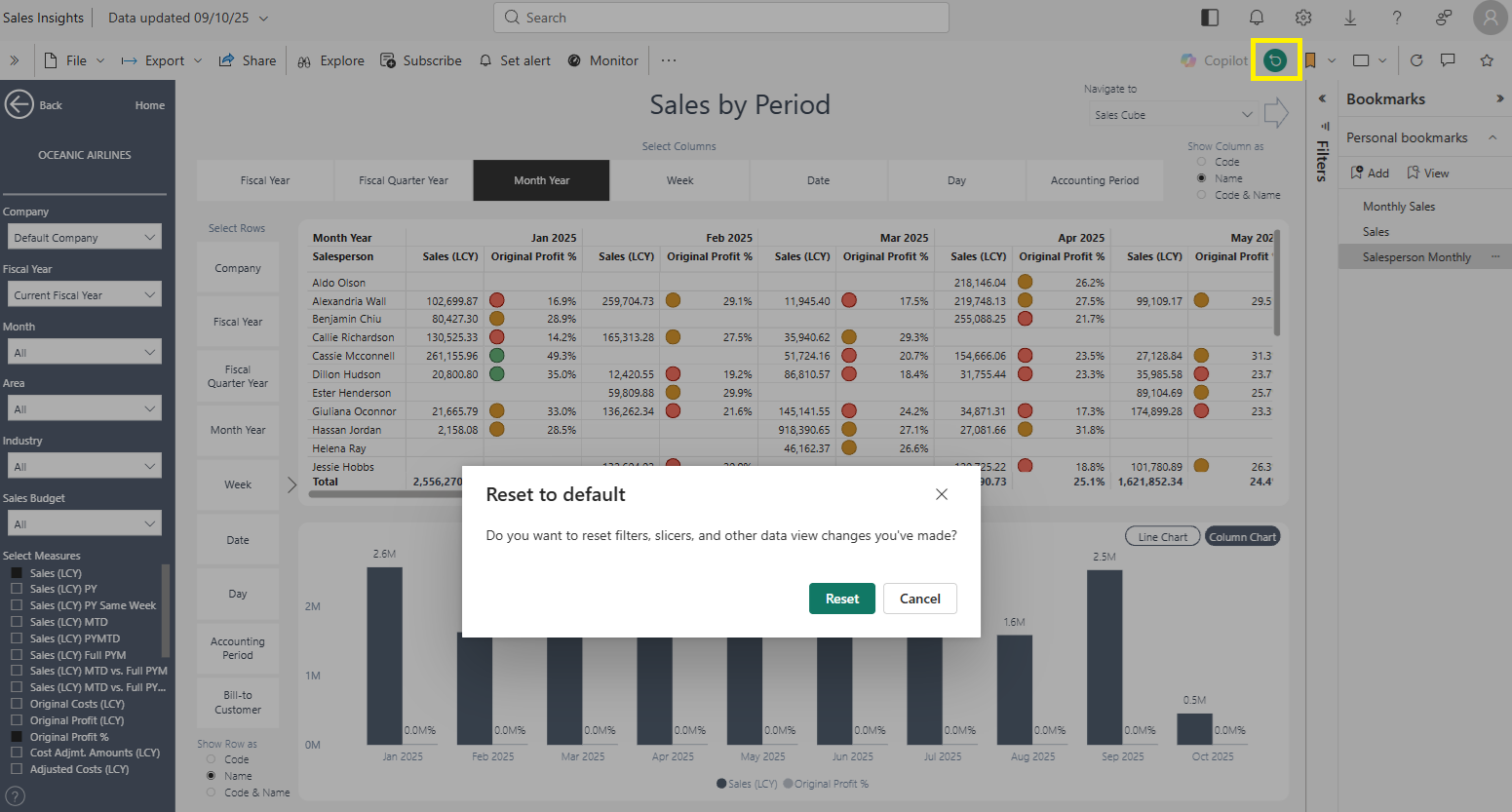1512x812 pixels.
Task: Select Code & Name column radio option
Action: pos(1202,195)
